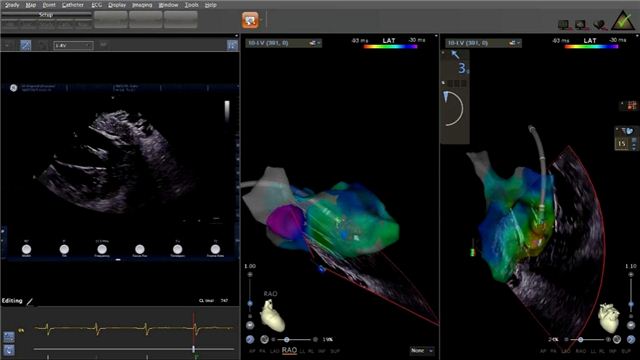Toggle the red grid icon on right map

632,105
